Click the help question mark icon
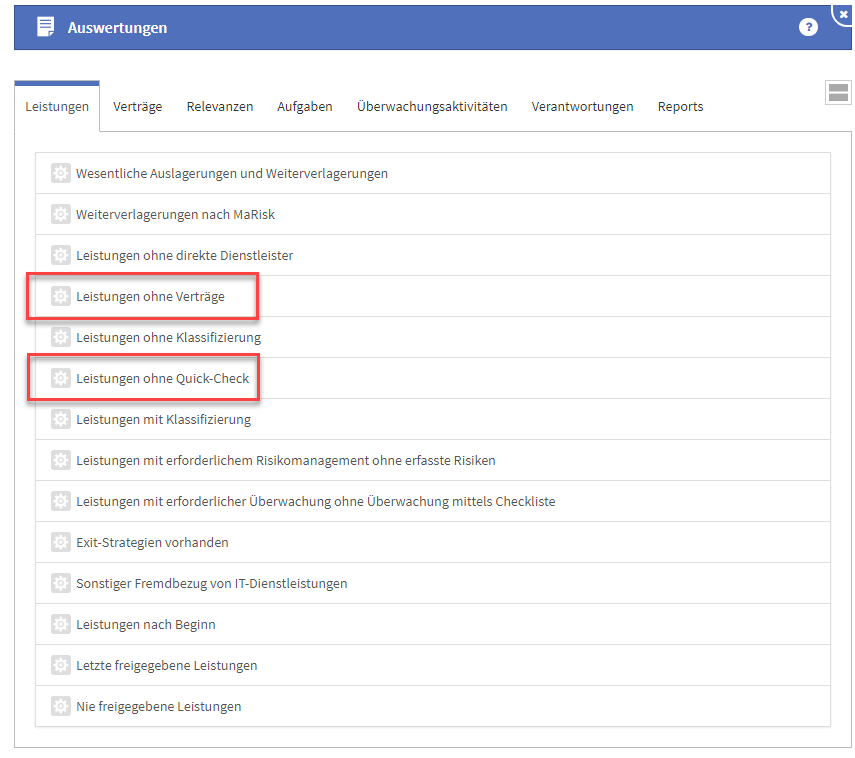Viewport: 855px width, 758px height. tap(808, 28)
